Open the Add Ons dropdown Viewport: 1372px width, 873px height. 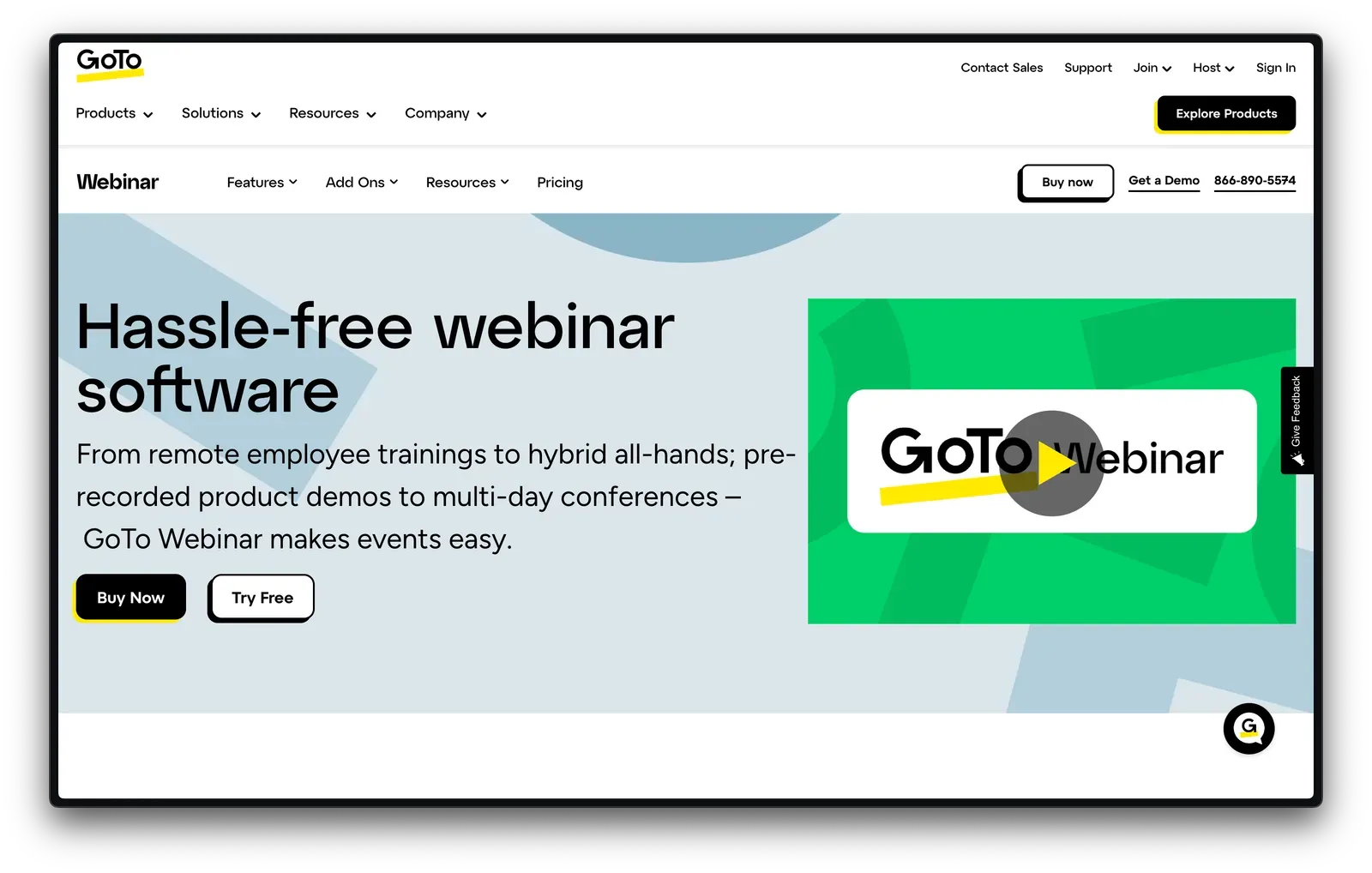pyautogui.click(x=361, y=182)
